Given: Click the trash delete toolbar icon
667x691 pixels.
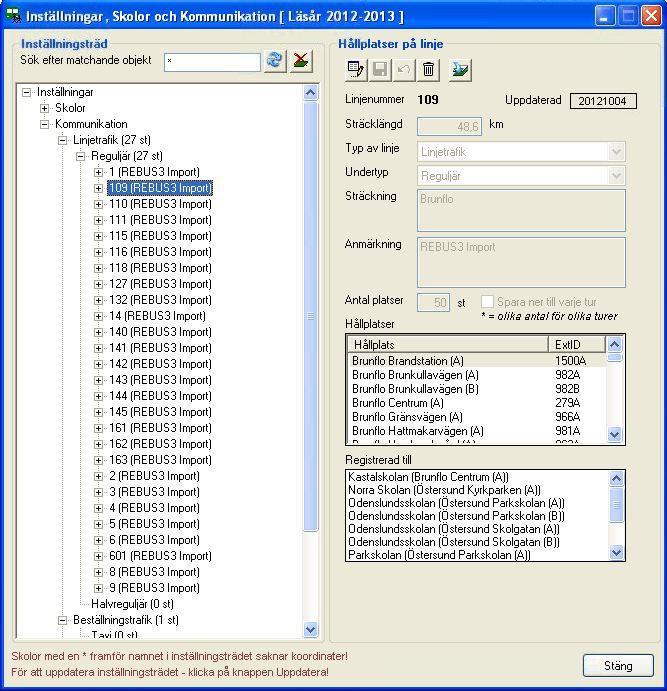Looking at the screenshot, I should (428, 70).
